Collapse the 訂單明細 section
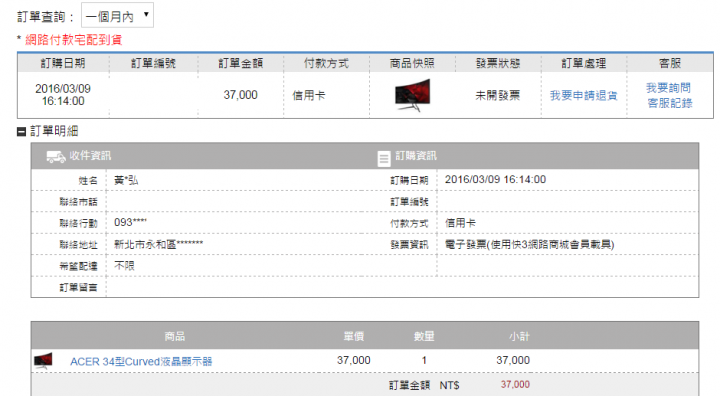This screenshot has width=720, height=396. [x=21, y=132]
